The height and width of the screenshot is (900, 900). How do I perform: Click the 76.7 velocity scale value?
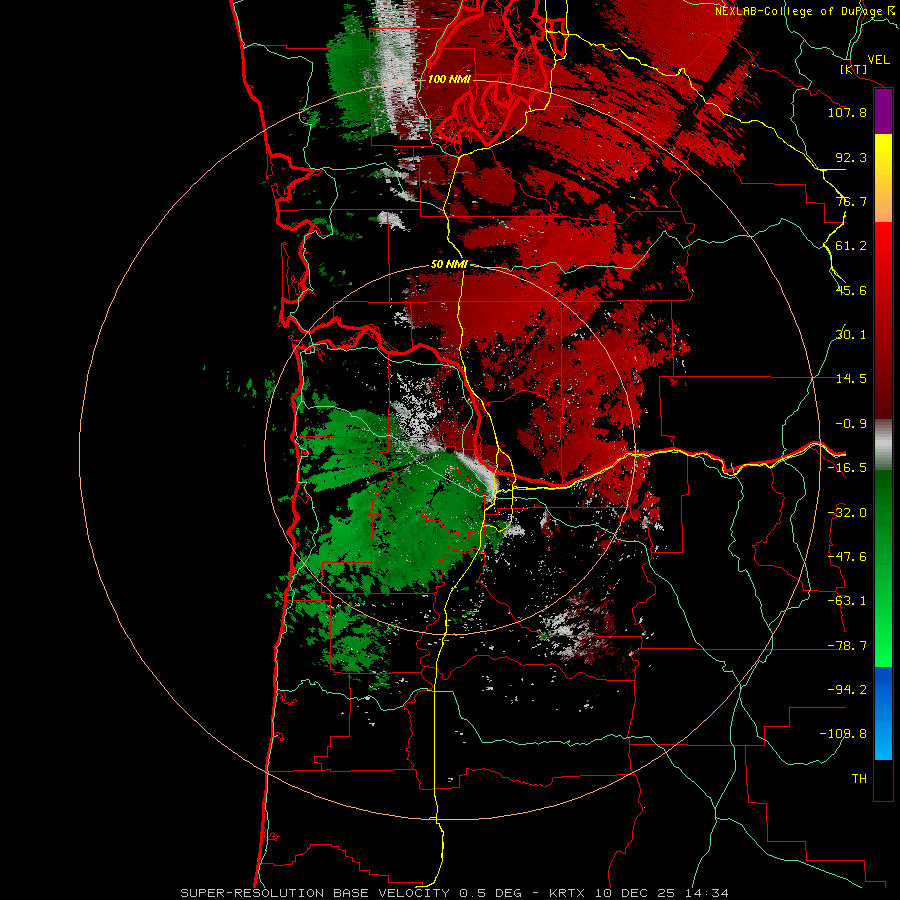coord(851,201)
